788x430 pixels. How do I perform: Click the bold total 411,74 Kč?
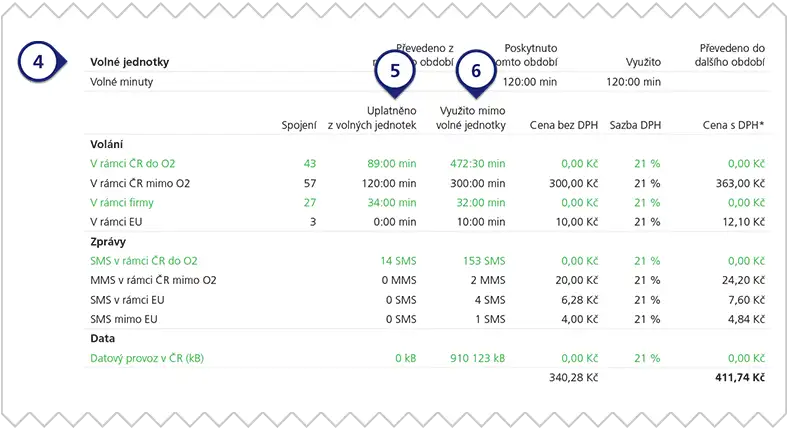(x=738, y=378)
